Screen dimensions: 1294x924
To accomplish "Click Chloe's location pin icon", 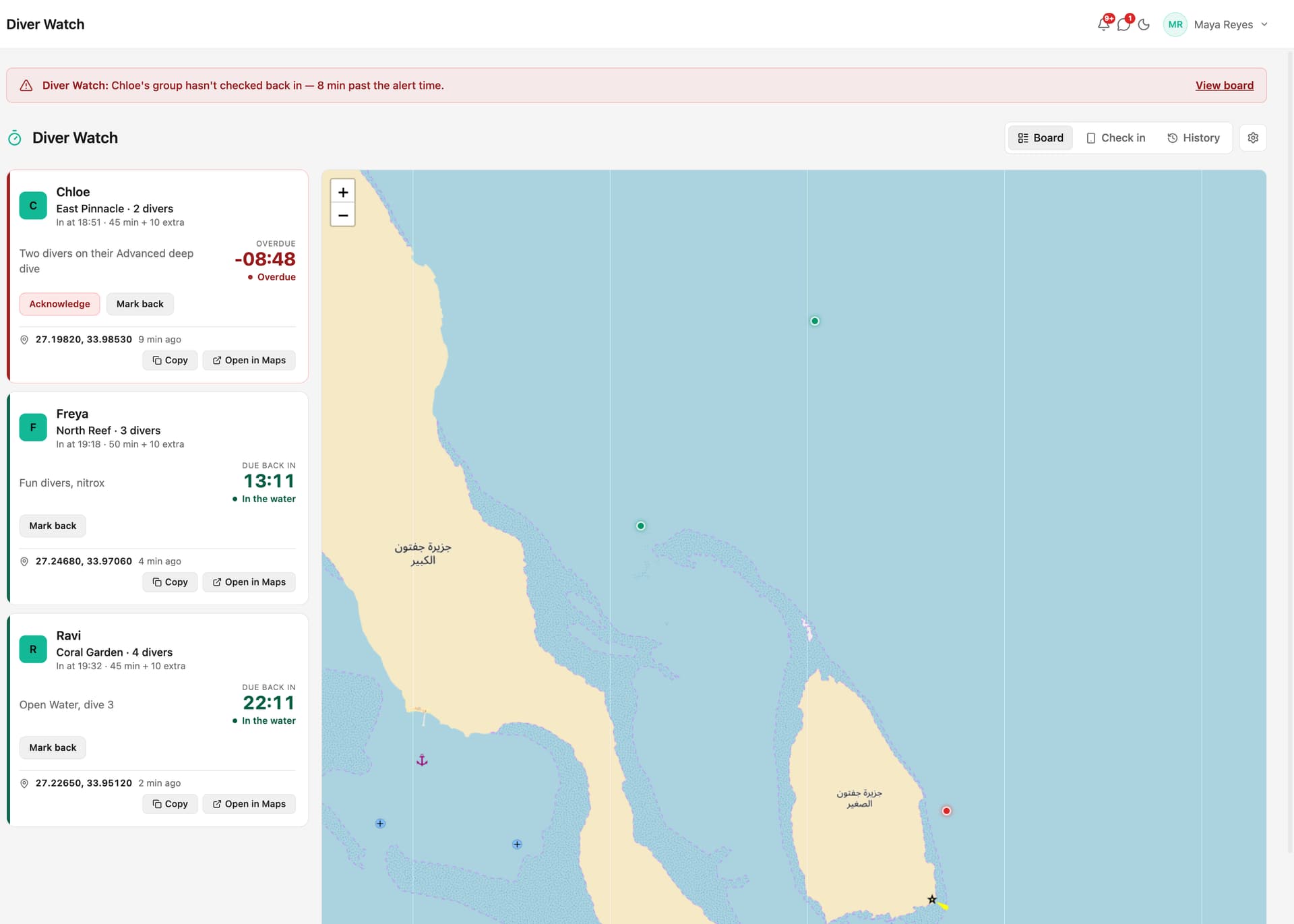I will coord(24,340).
